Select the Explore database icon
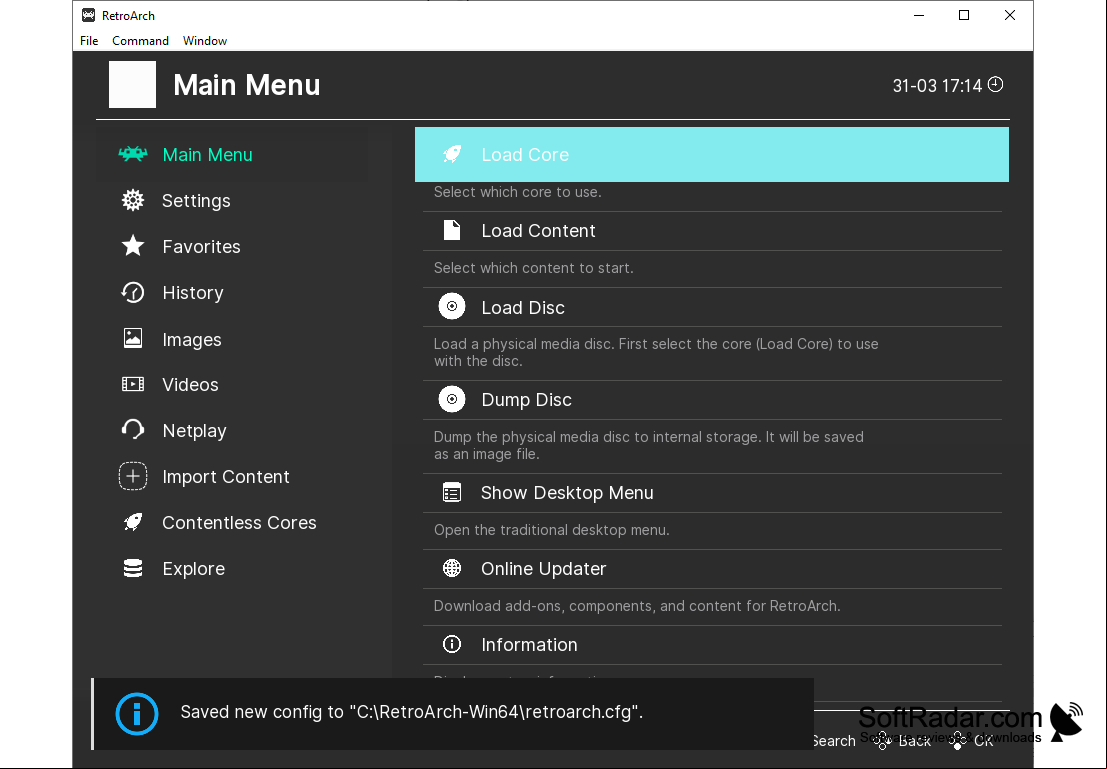Image resolution: width=1107 pixels, height=769 pixels. [133, 568]
